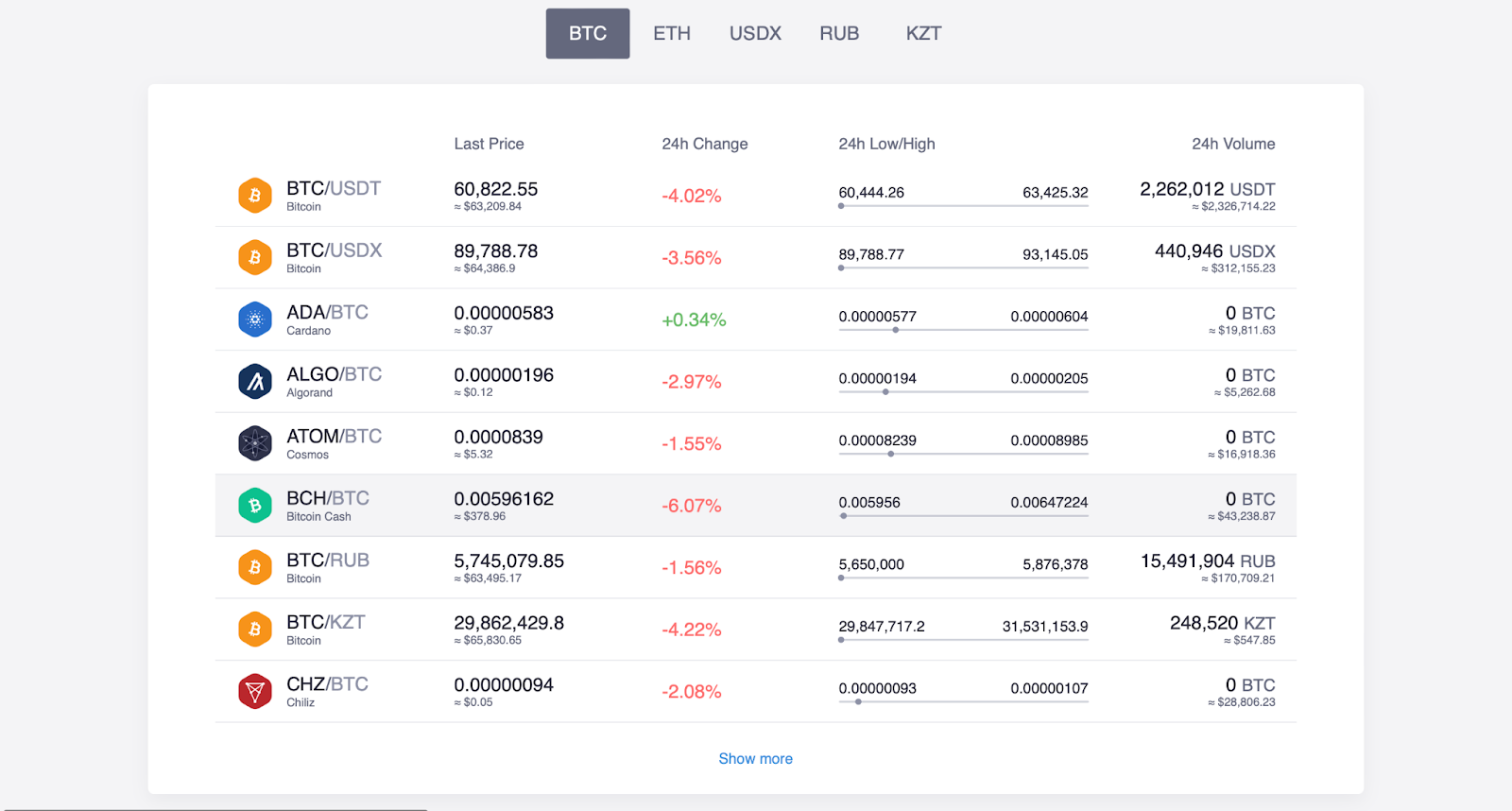
Task: Click the 24h high value 0.00647224
Action: [x=1049, y=503]
